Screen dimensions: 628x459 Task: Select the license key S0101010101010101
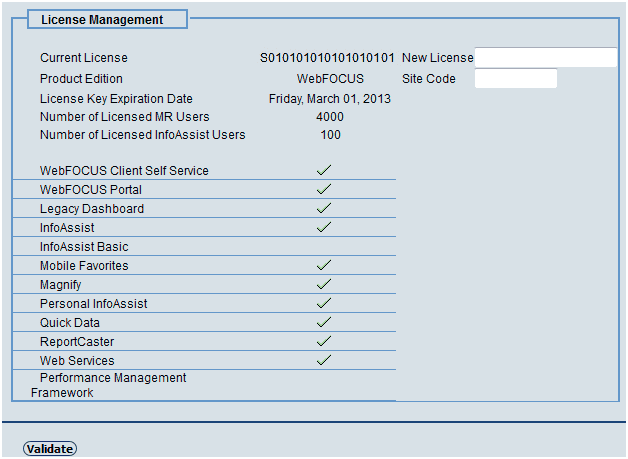pyautogui.click(x=327, y=58)
